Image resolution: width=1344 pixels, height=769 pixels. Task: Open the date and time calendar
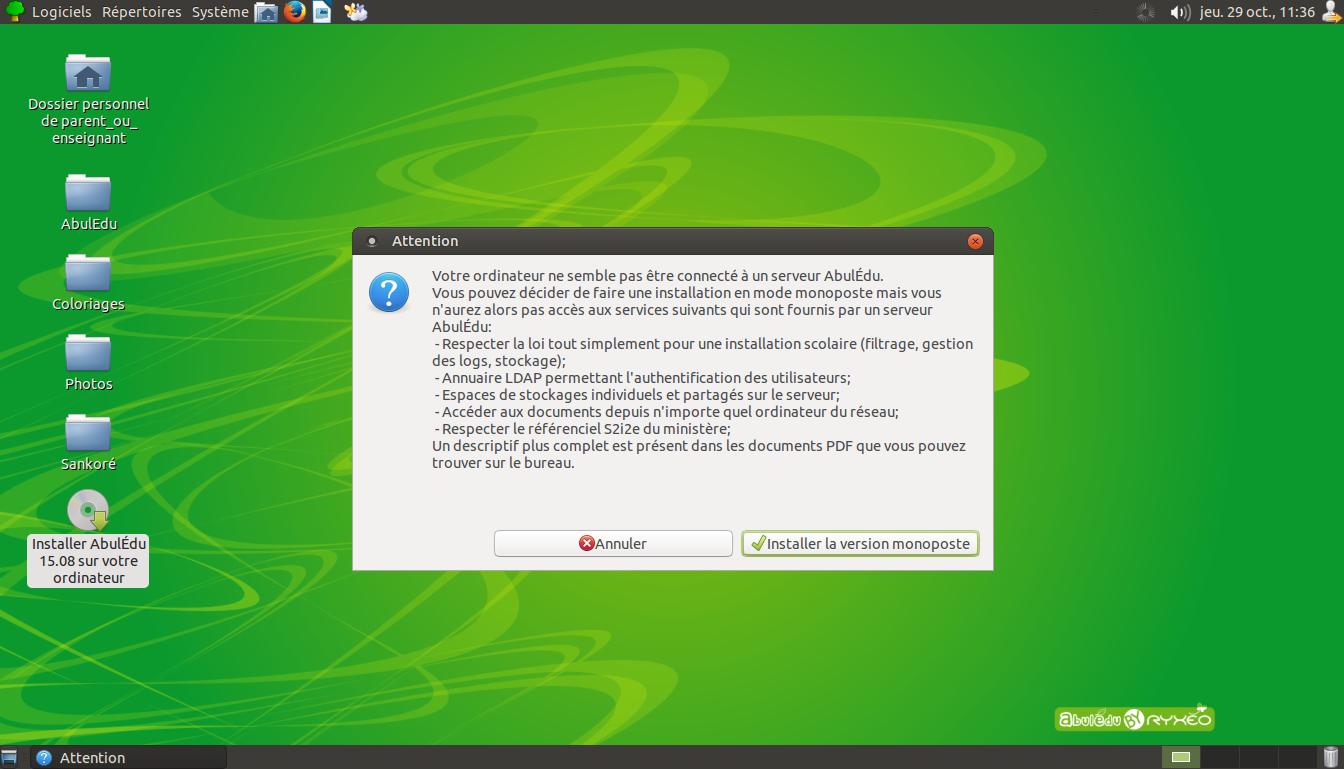[1257, 12]
